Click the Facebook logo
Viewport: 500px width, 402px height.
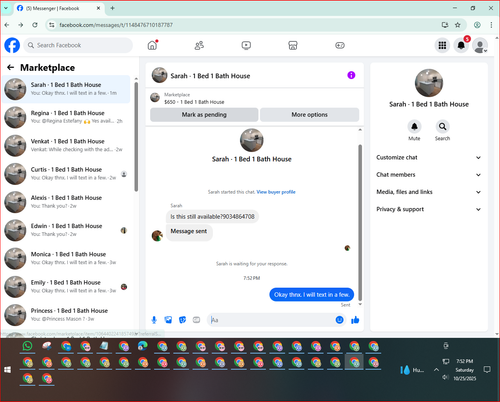tap(12, 45)
